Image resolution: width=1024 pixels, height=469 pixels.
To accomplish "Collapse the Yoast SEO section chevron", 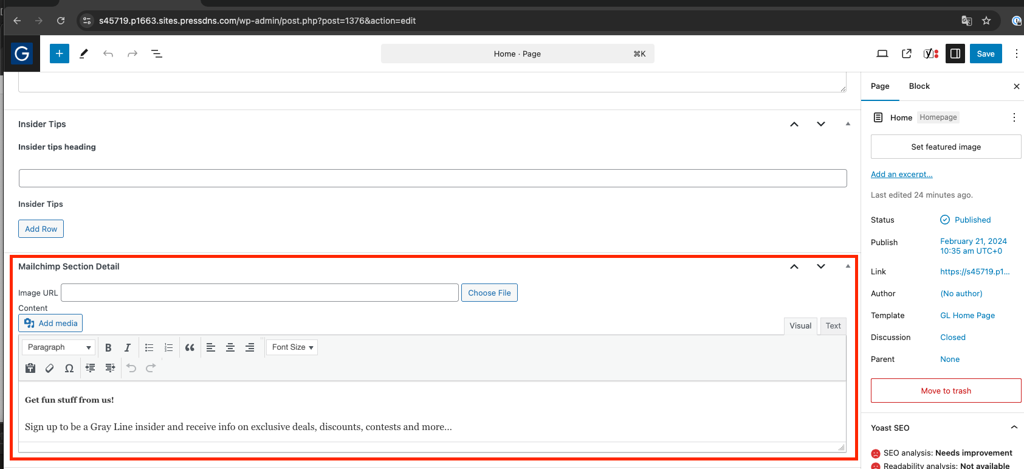I will tap(1014, 428).
